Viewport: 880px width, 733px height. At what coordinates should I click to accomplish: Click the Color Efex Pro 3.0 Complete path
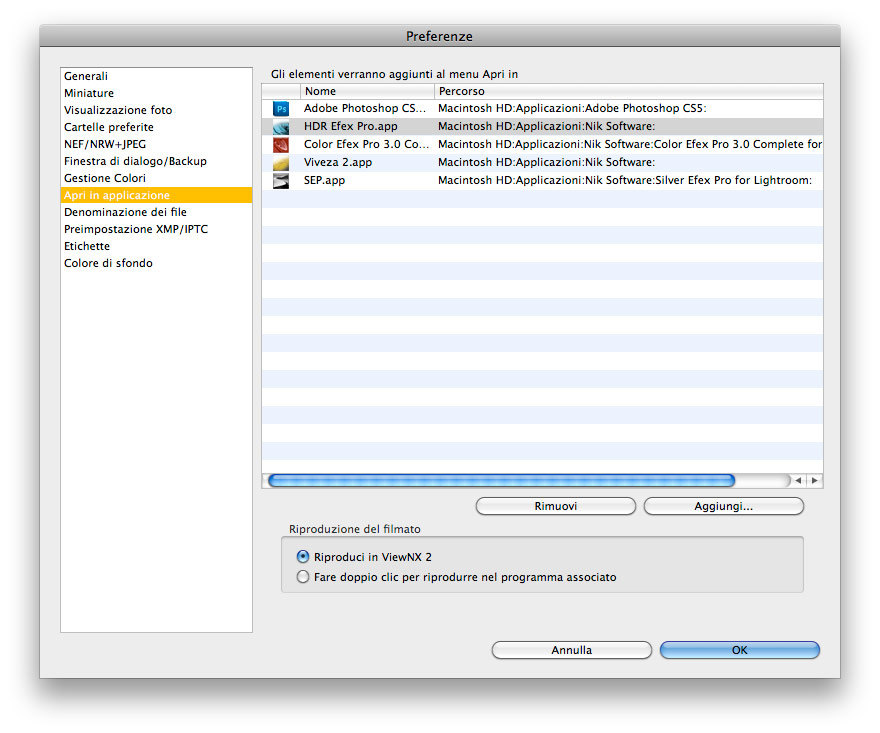630,144
